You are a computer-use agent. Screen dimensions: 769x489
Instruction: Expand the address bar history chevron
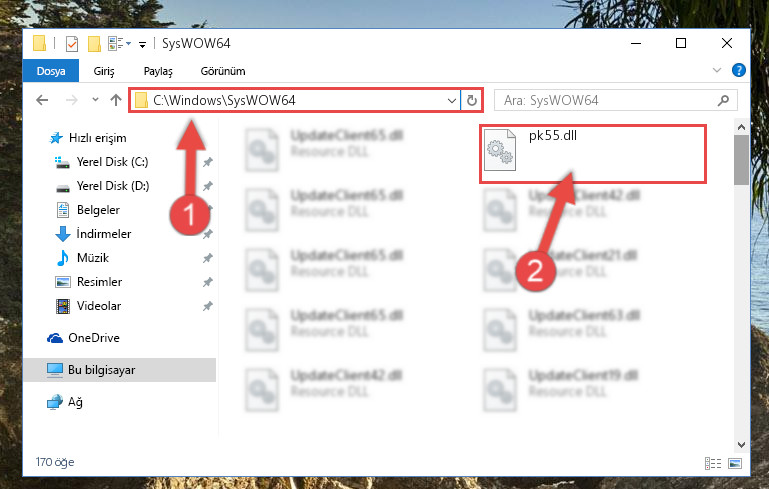pyautogui.click(x=452, y=101)
